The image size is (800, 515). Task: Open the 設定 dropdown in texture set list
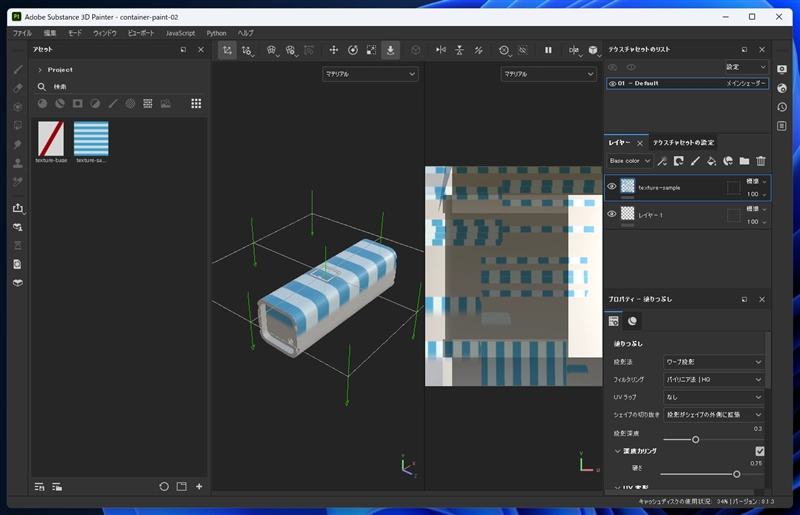[x=746, y=67]
